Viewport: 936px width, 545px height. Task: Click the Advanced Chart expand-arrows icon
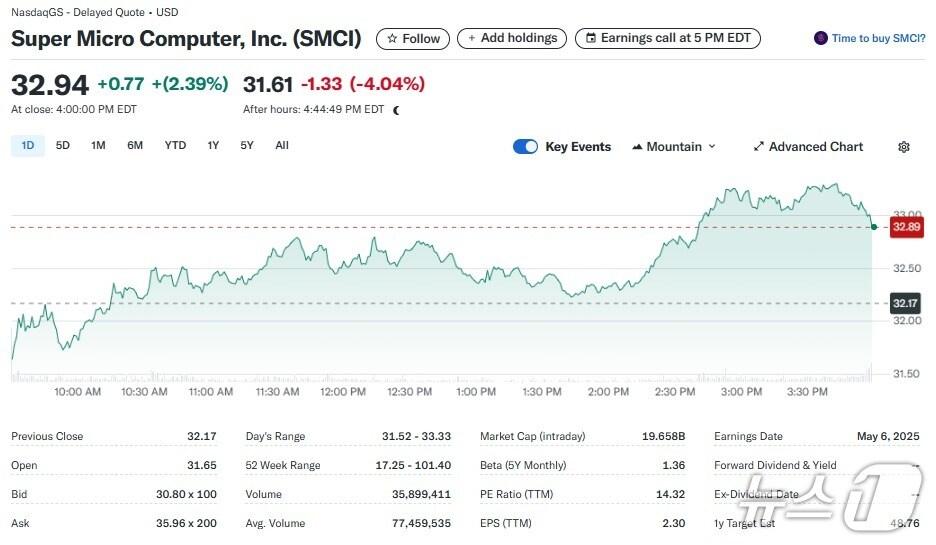759,147
